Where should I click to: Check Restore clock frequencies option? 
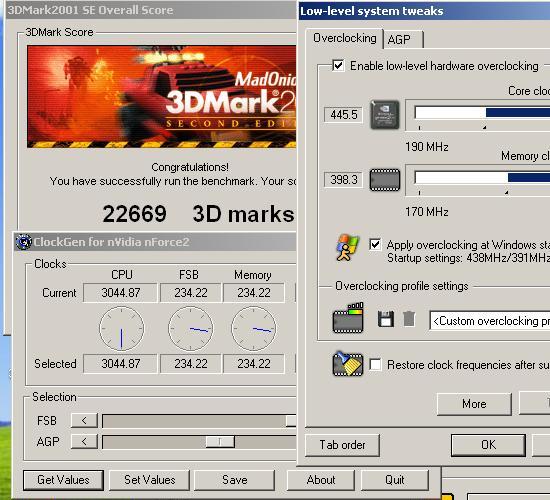375,365
